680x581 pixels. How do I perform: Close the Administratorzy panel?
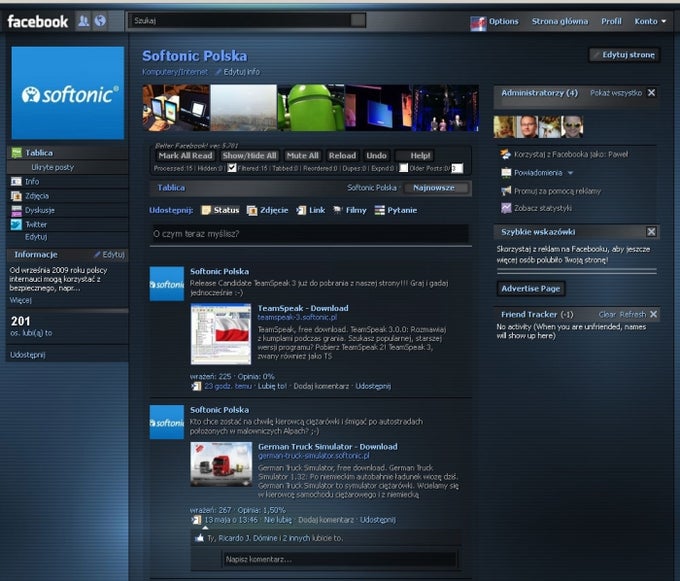[651, 93]
